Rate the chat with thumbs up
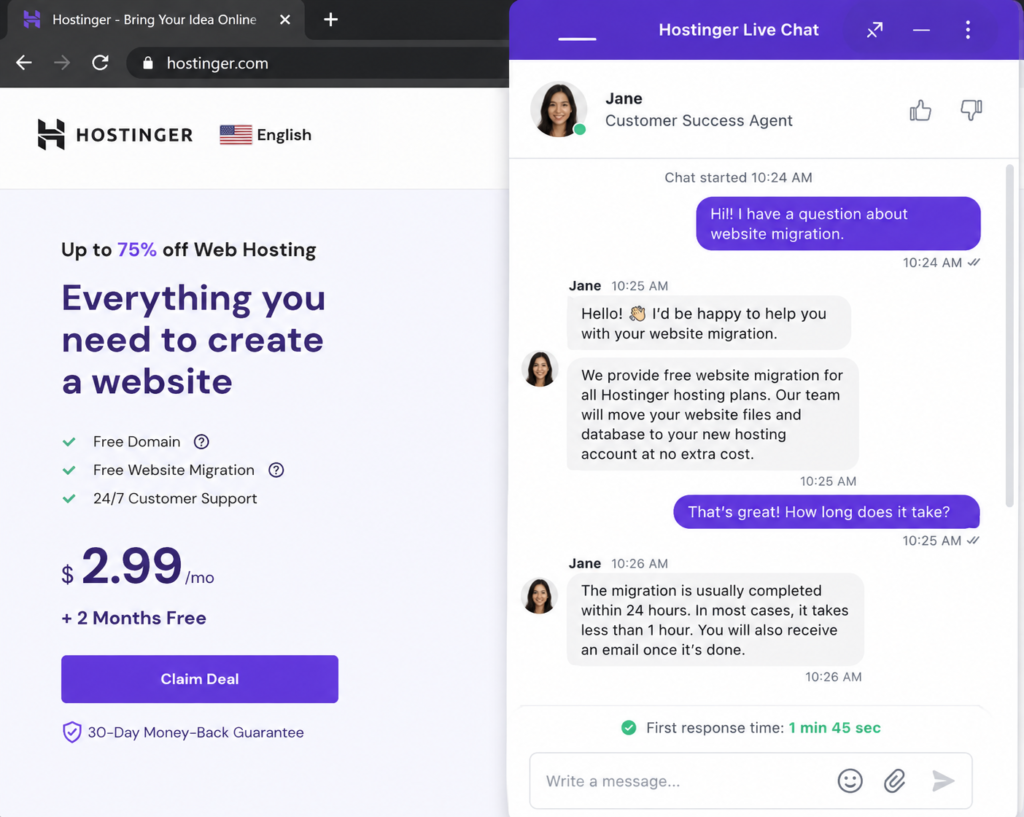 (x=920, y=110)
